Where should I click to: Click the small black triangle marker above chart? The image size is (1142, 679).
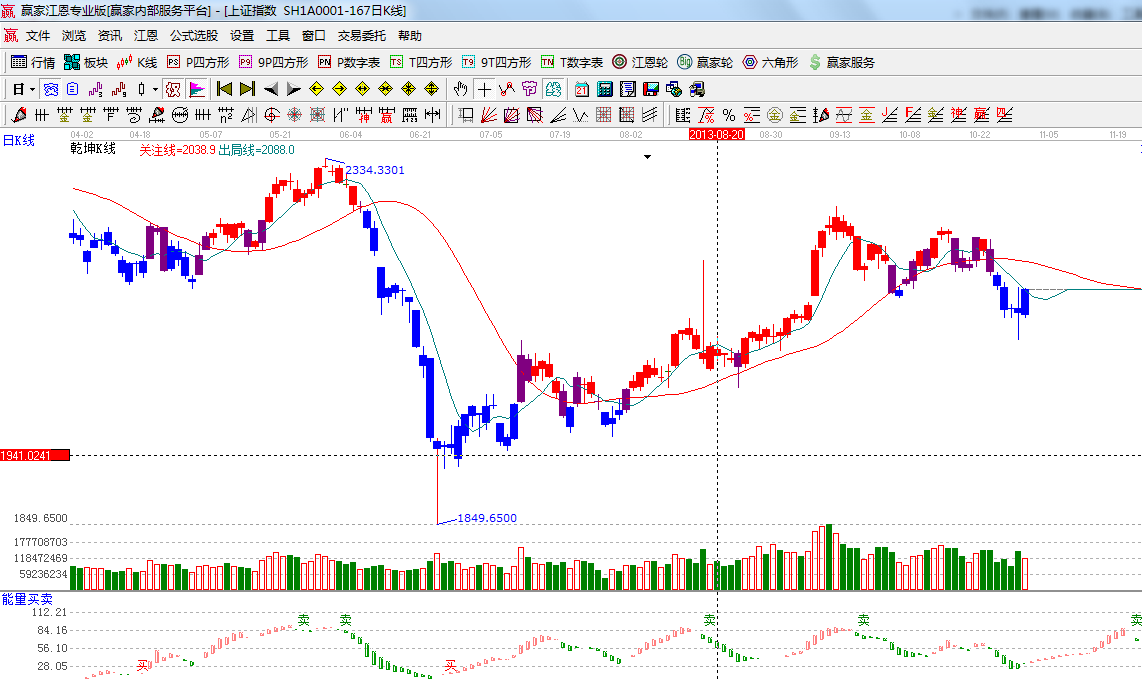tap(648, 157)
